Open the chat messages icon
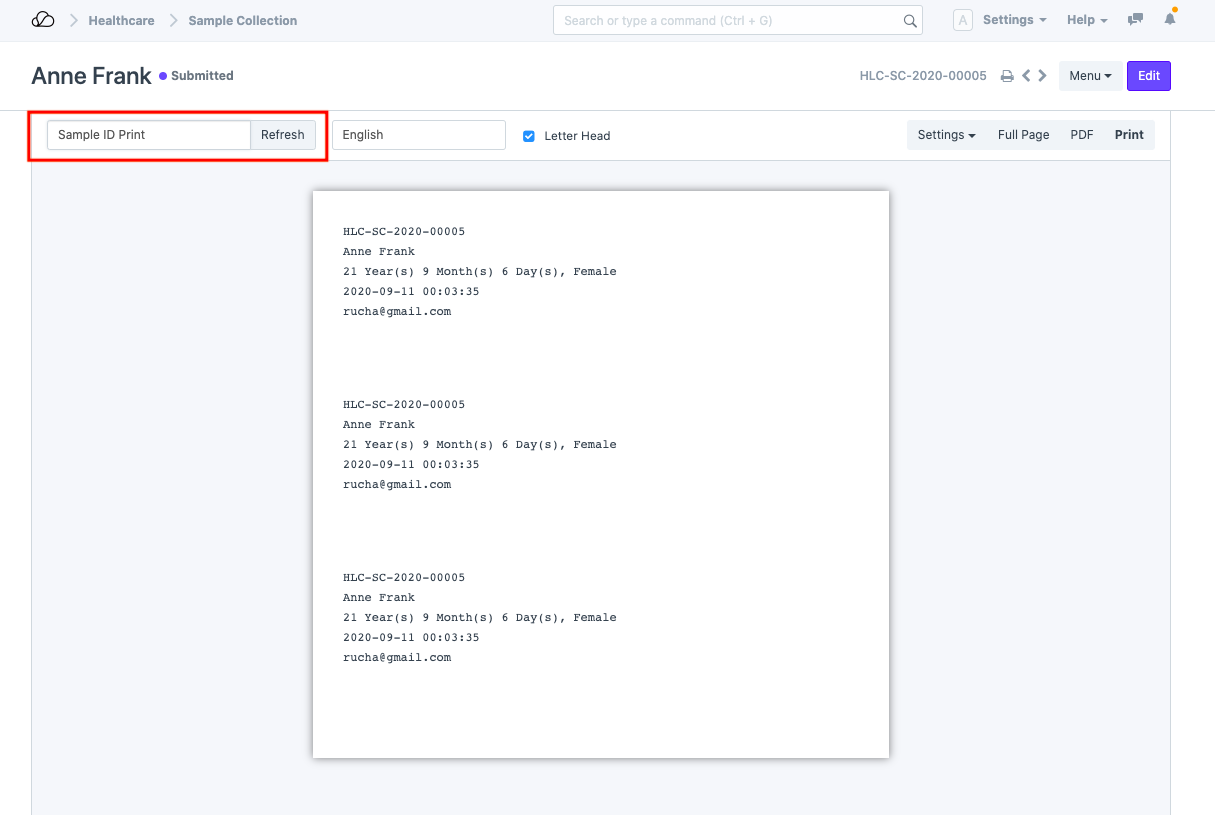 pos(1135,20)
